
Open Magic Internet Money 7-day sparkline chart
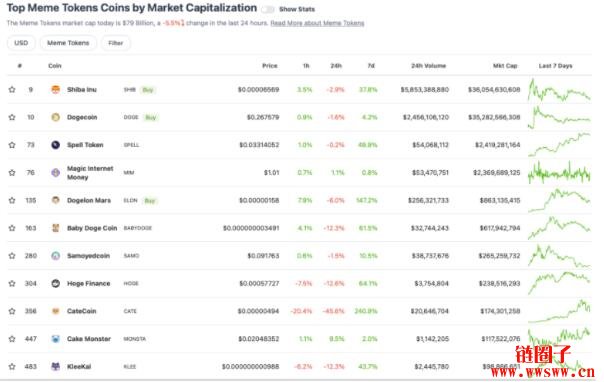click(559, 173)
